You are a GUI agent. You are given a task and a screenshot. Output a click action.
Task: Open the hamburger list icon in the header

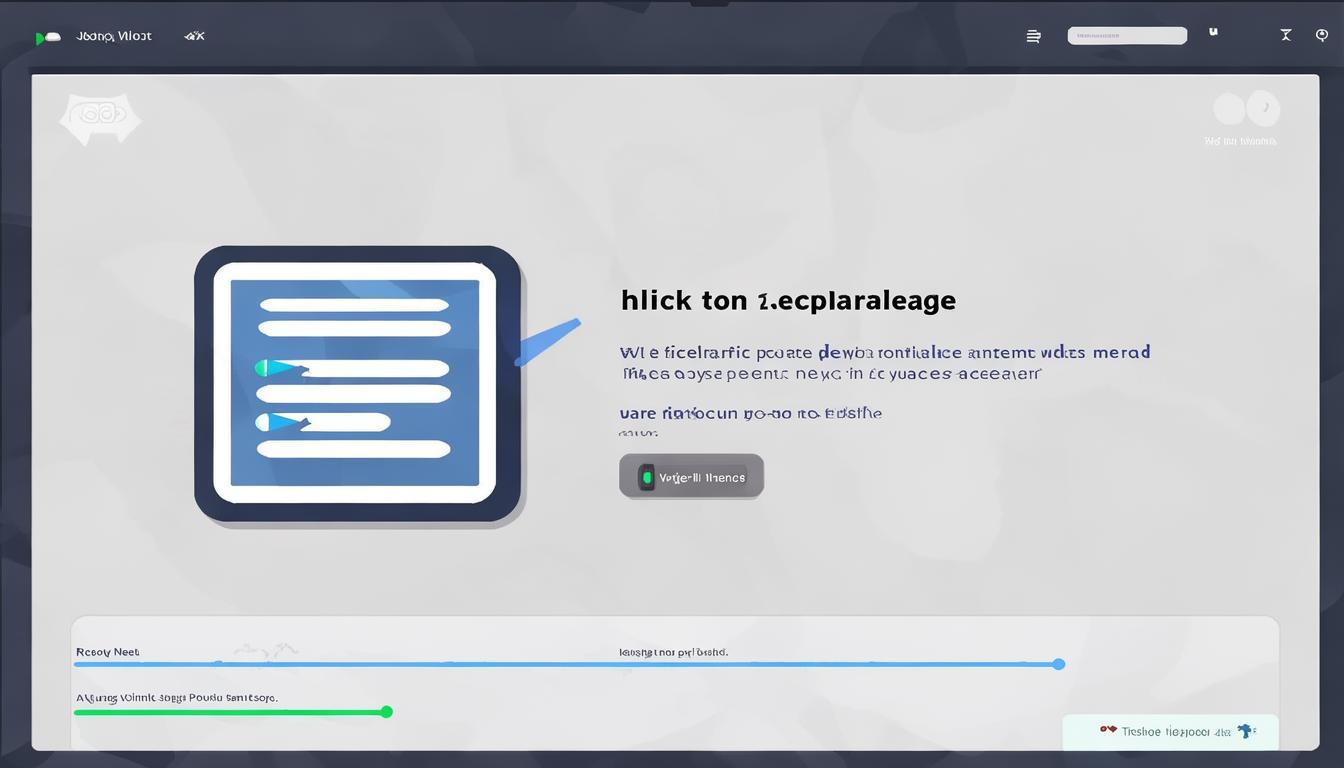(x=1033, y=36)
